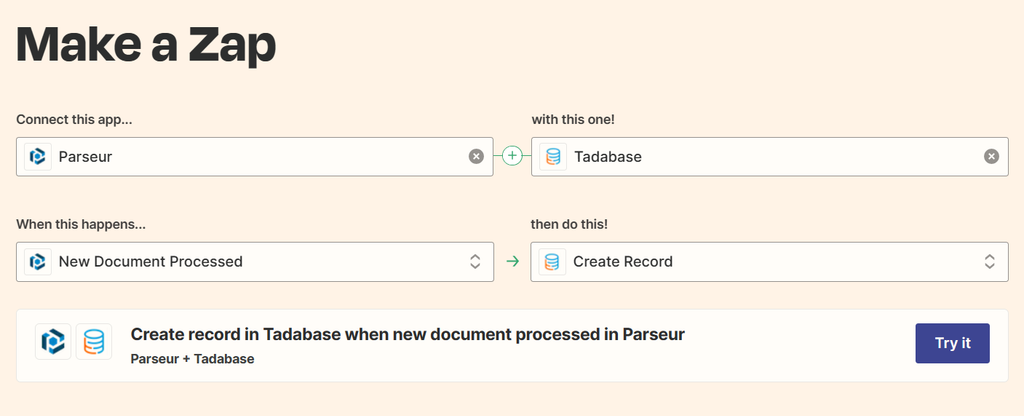Image resolution: width=1024 pixels, height=416 pixels.
Task: Clear the Parseur app selection
Action: tap(476, 156)
